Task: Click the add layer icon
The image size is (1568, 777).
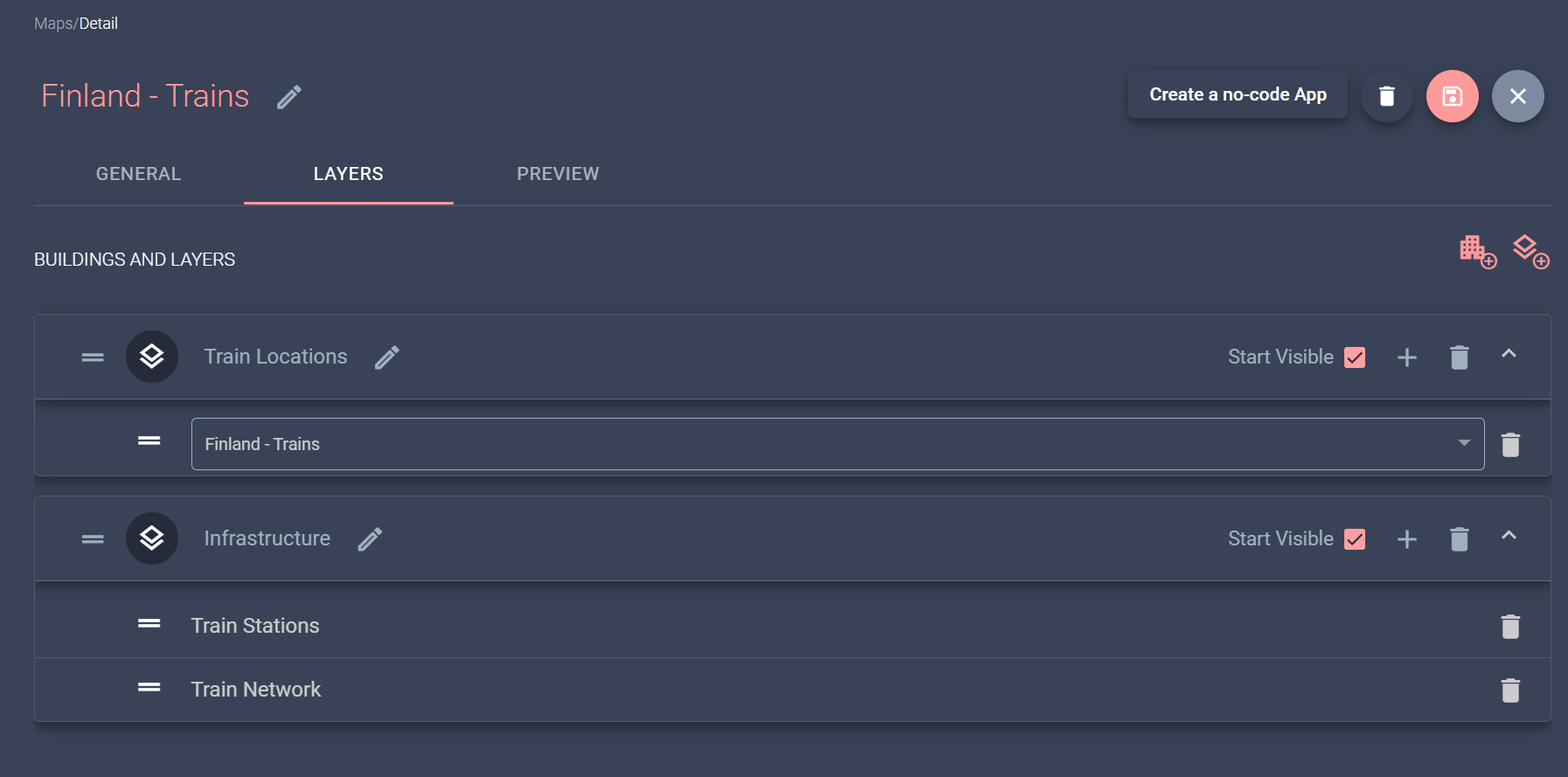Action: click(x=1530, y=252)
